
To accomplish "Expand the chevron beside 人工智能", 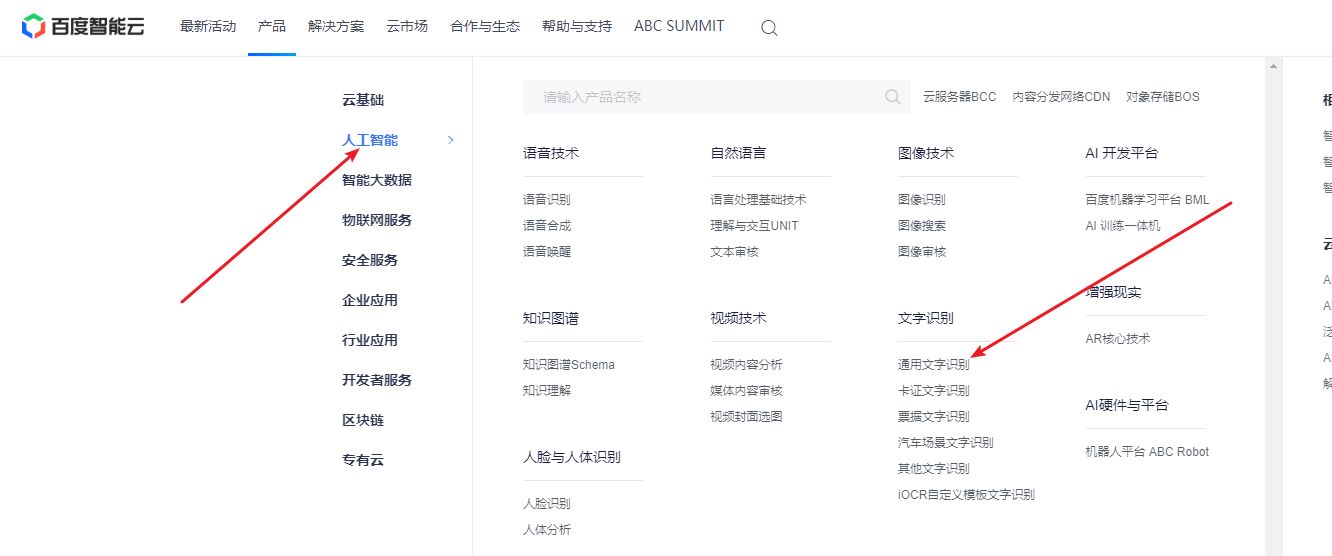I will click(x=451, y=140).
